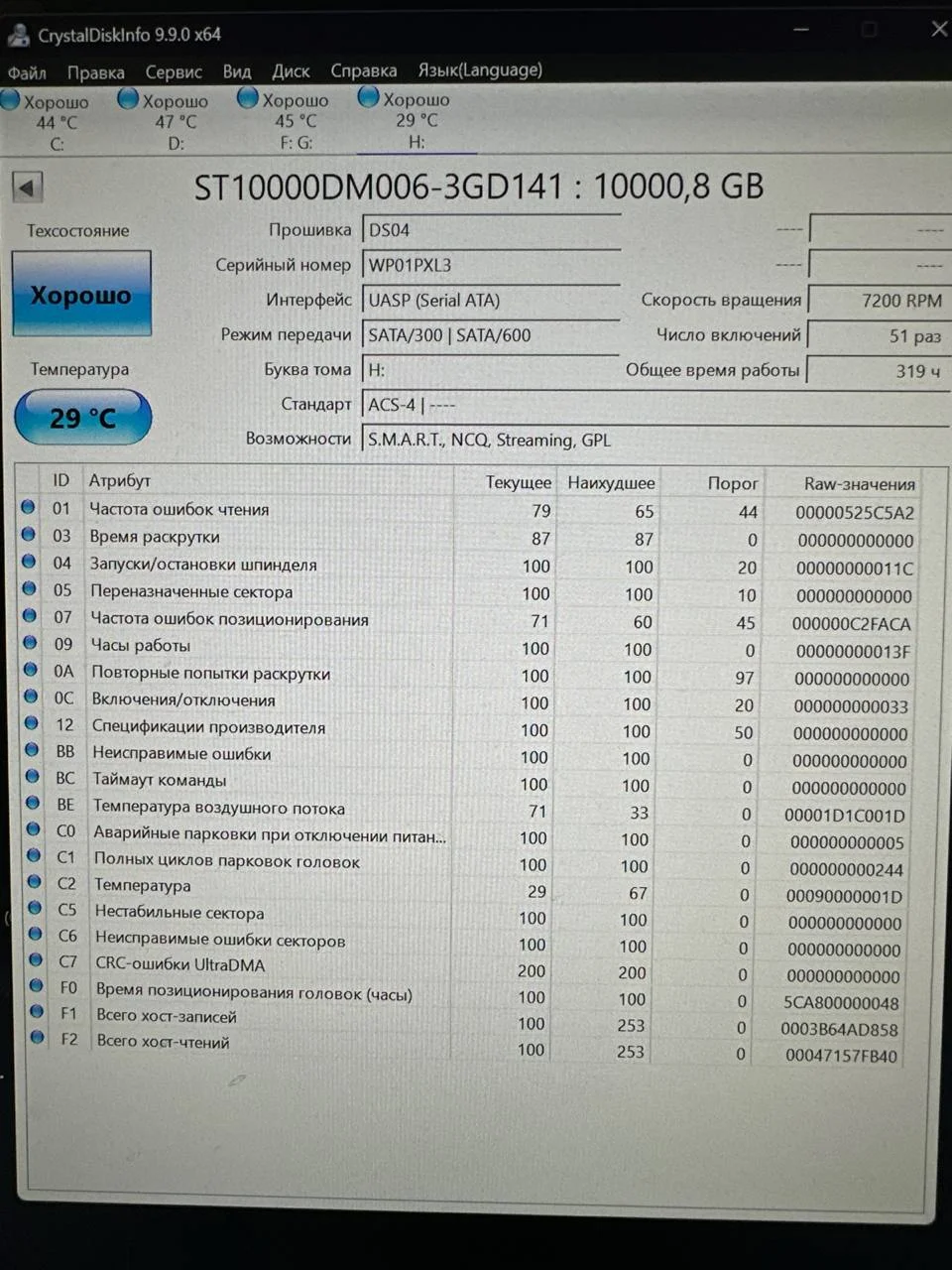Click status dot for attribute C5
The height and width of the screenshot is (1270, 952).
coord(36,908)
